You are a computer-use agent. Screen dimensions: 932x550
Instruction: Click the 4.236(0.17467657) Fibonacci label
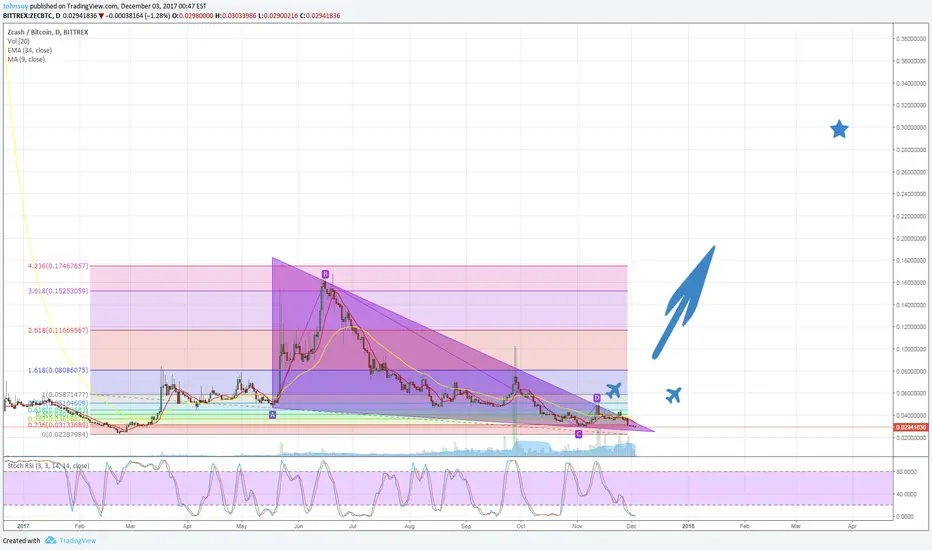coord(58,266)
